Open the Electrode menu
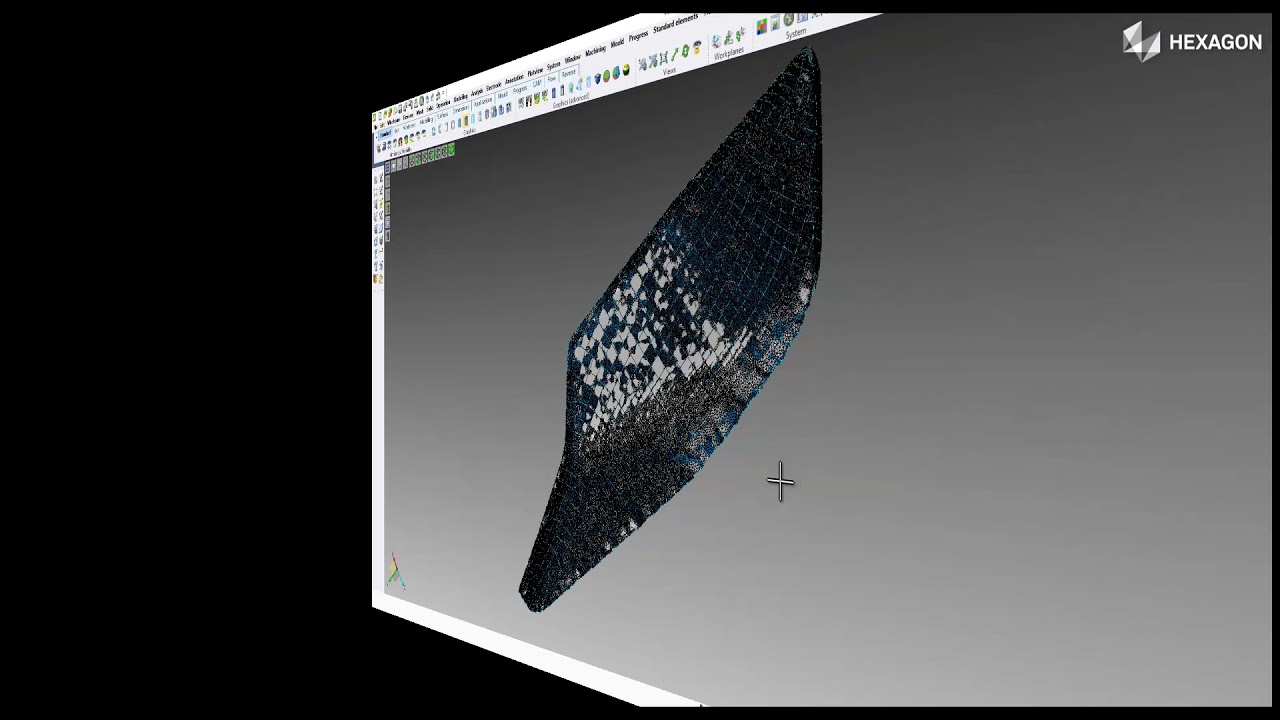The width and height of the screenshot is (1280, 720). (x=493, y=87)
